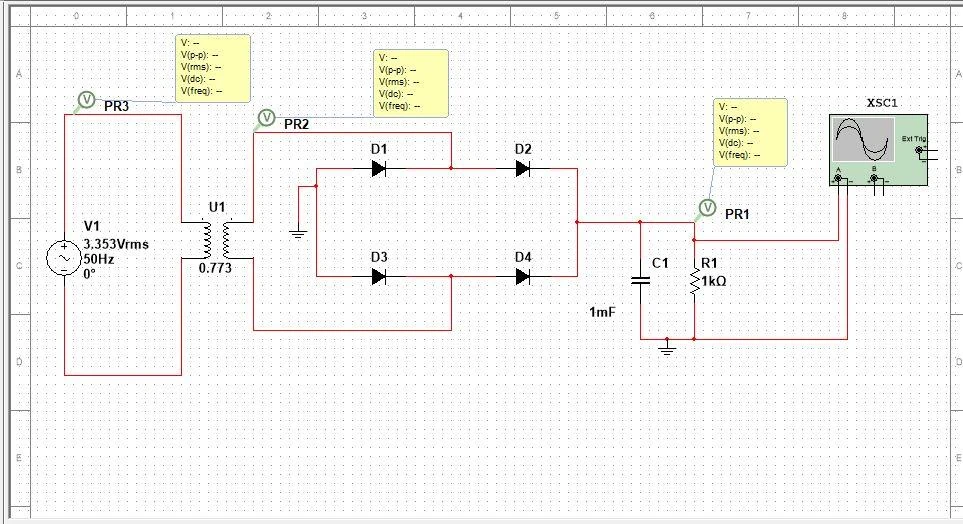Viewport: 963px width, 524px height.
Task: Select the PR1 probe readout box
Action: tap(751, 132)
